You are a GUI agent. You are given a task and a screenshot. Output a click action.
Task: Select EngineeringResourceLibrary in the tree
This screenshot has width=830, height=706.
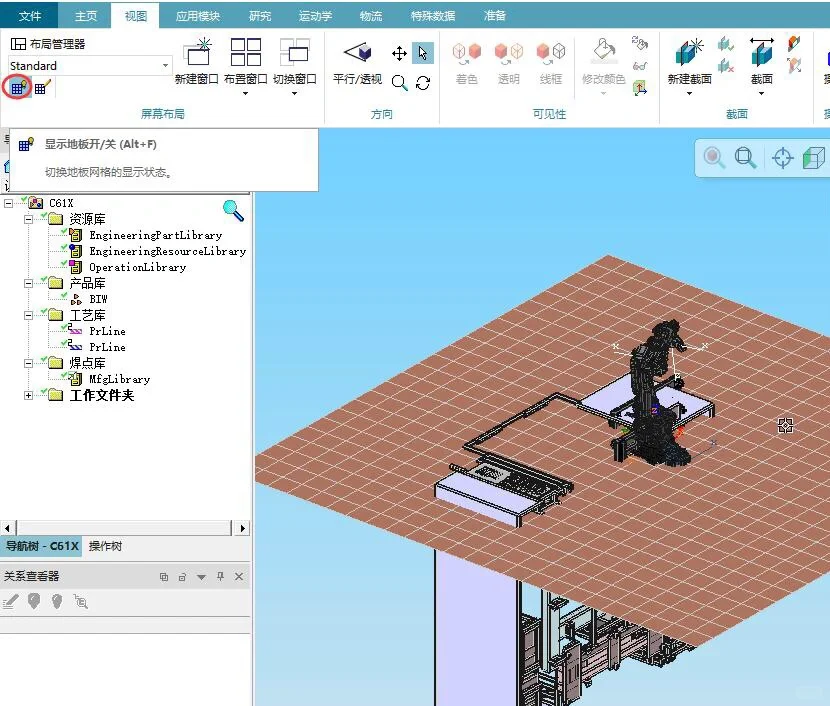coord(168,251)
